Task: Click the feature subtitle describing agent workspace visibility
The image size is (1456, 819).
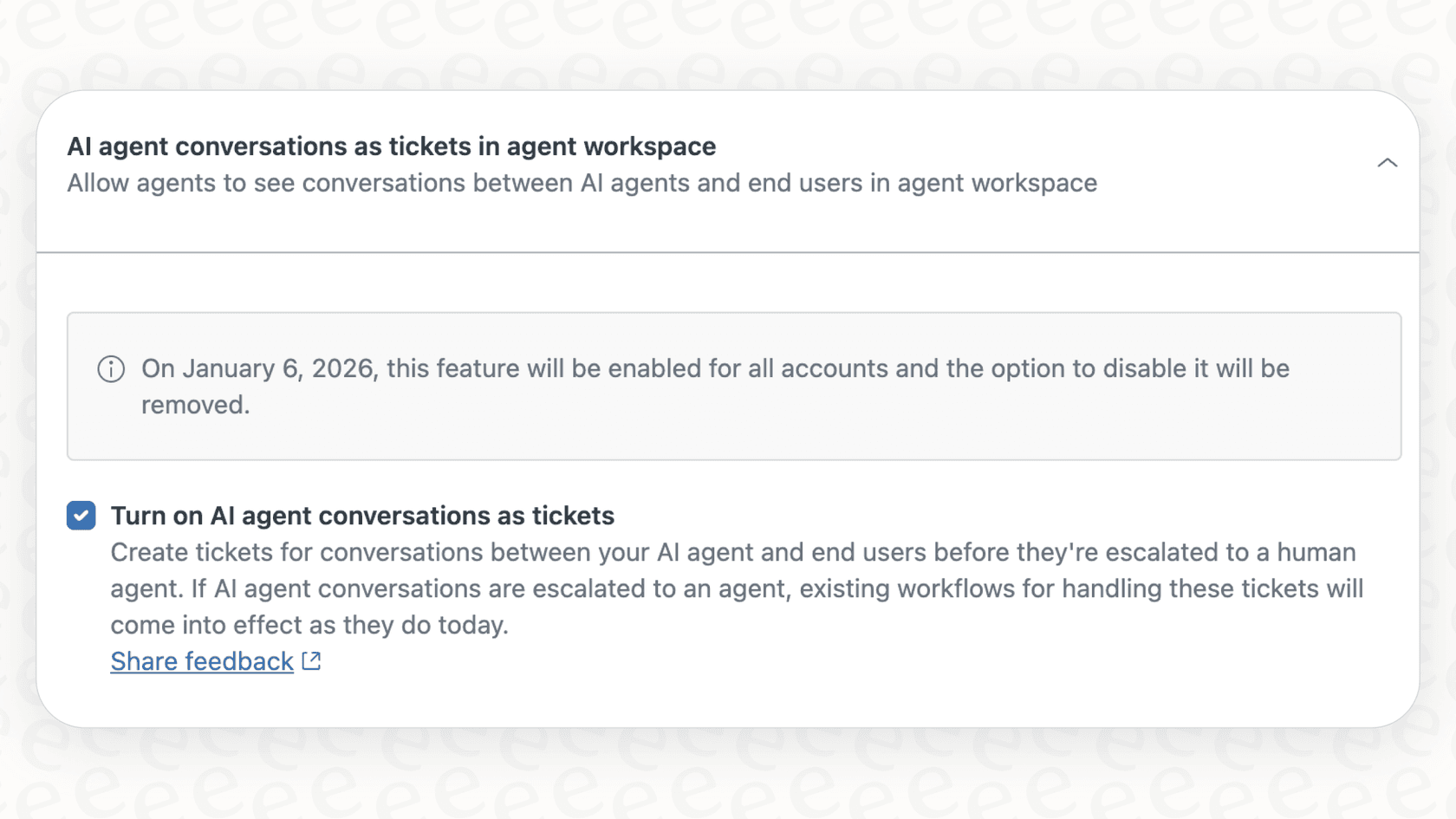Action: pyautogui.click(x=582, y=183)
